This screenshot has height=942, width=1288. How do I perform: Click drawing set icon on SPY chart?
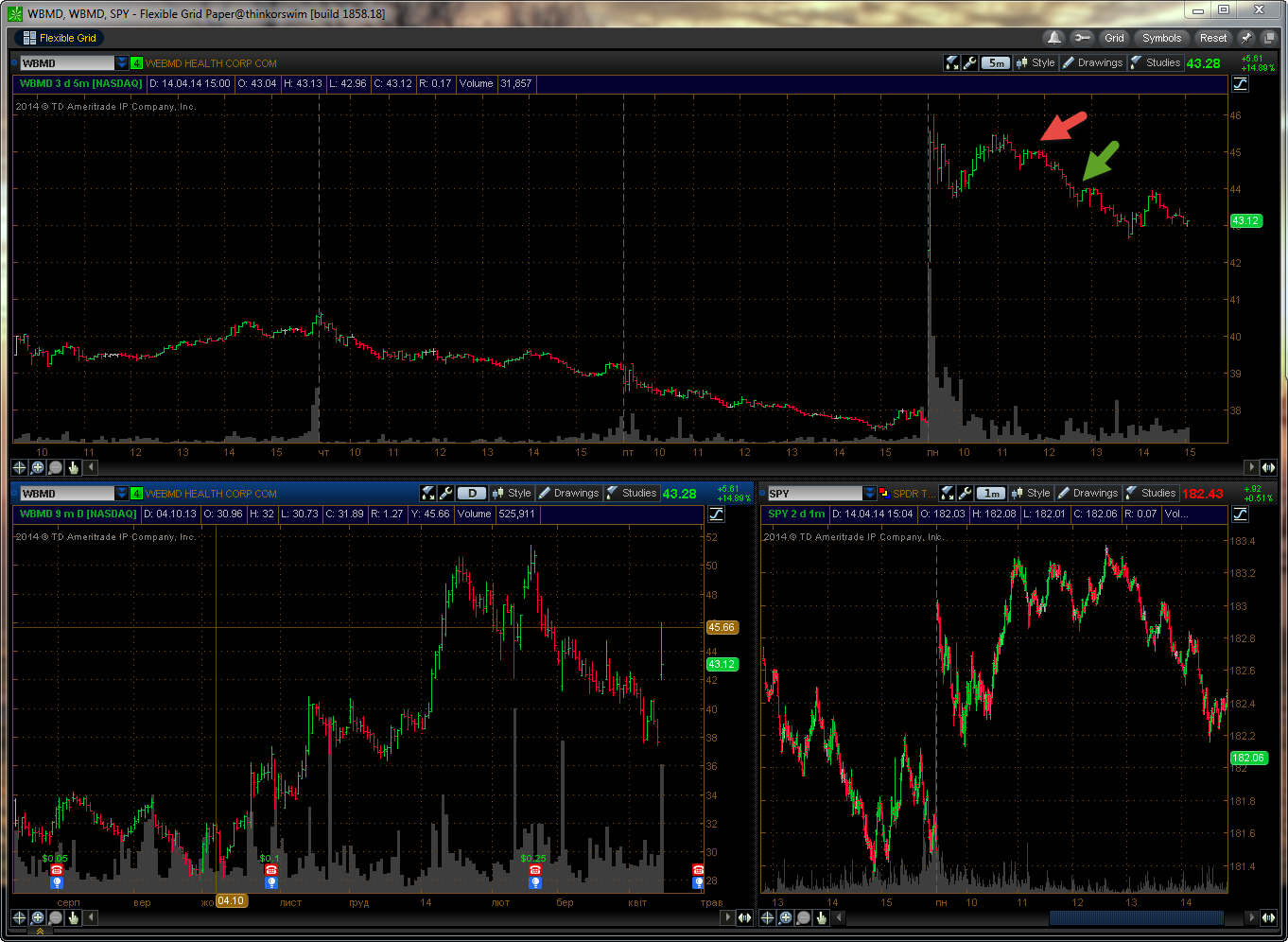click(x=1241, y=515)
